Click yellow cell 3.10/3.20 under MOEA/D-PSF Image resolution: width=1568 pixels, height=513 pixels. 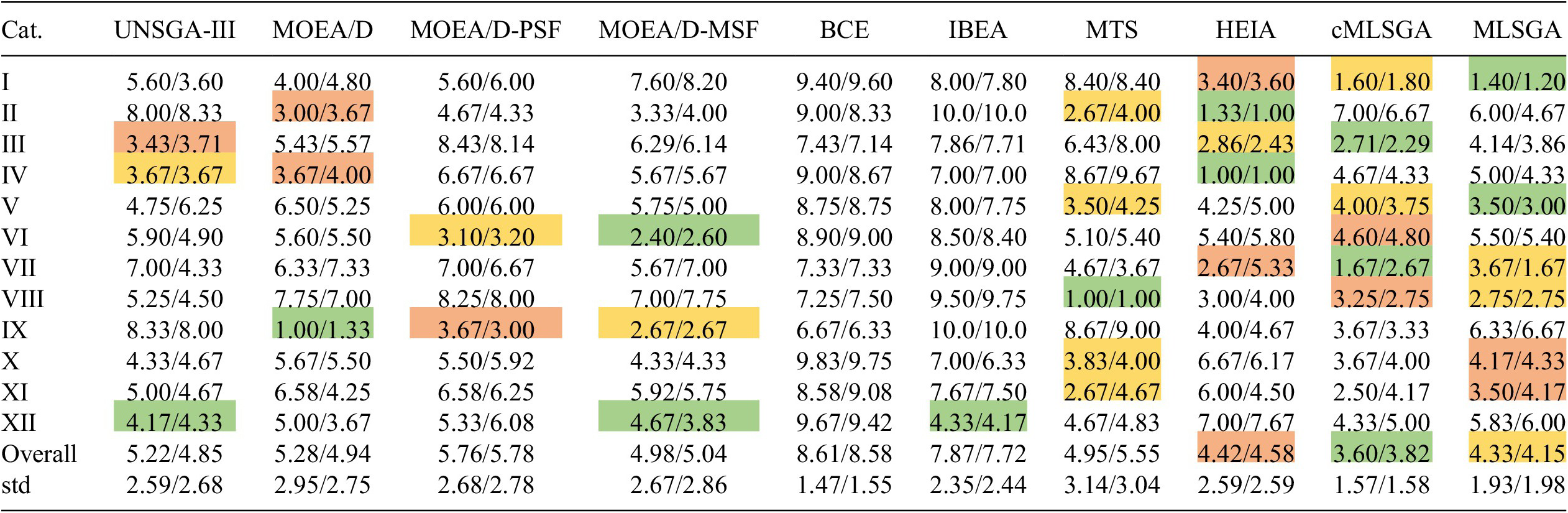click(485, 237)
